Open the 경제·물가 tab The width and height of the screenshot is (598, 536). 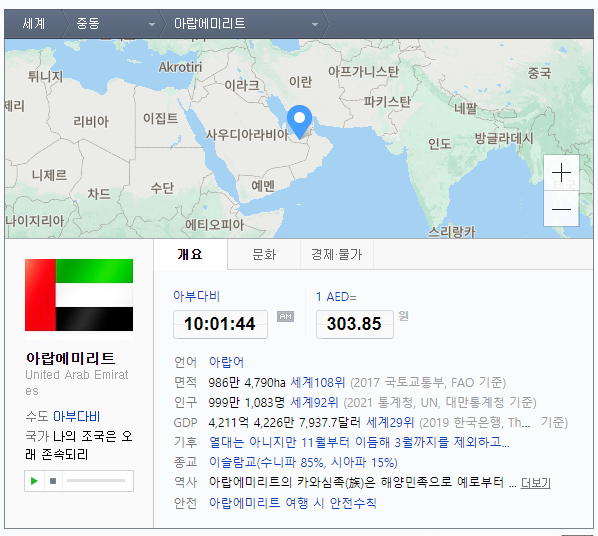pos(336,254)
